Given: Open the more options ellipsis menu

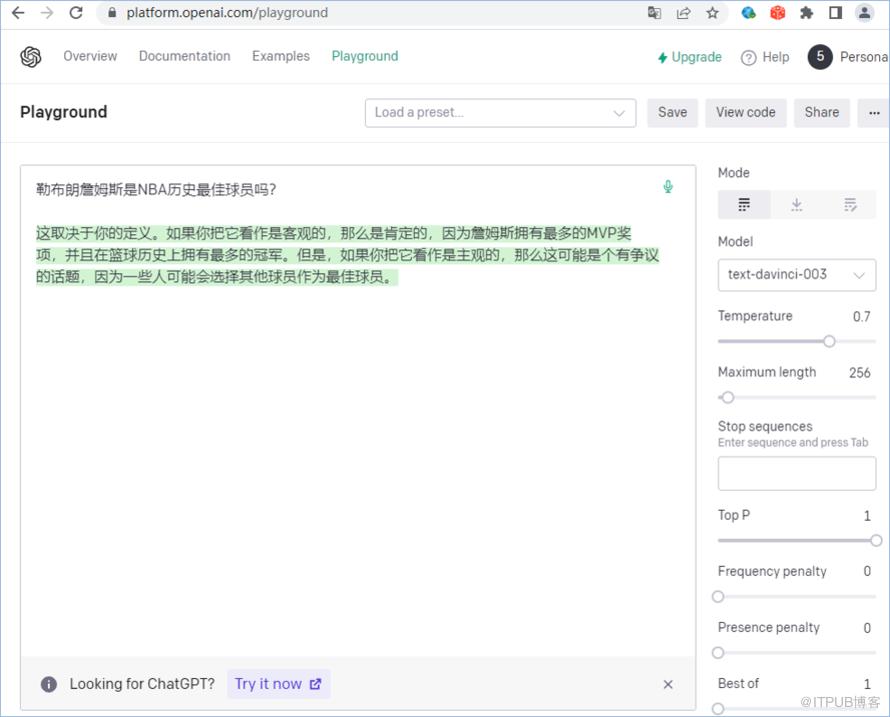Looking at the screenshot, I should tap(874, 112).
